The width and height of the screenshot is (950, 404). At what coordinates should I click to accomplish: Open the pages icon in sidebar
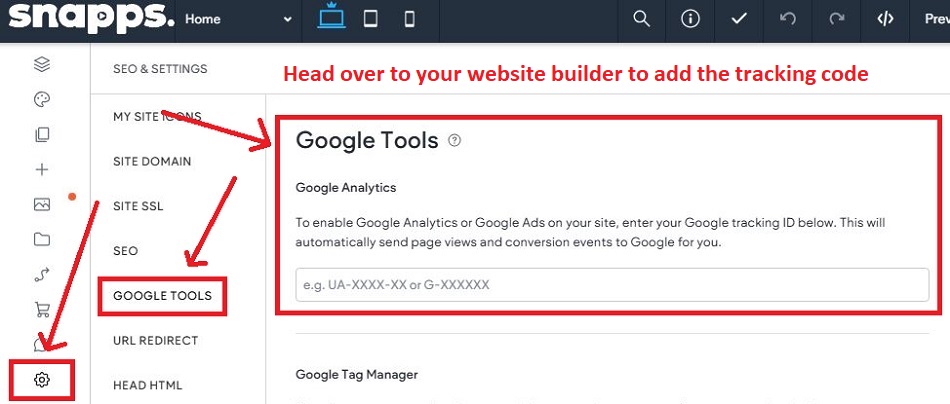tap(42, 134)
